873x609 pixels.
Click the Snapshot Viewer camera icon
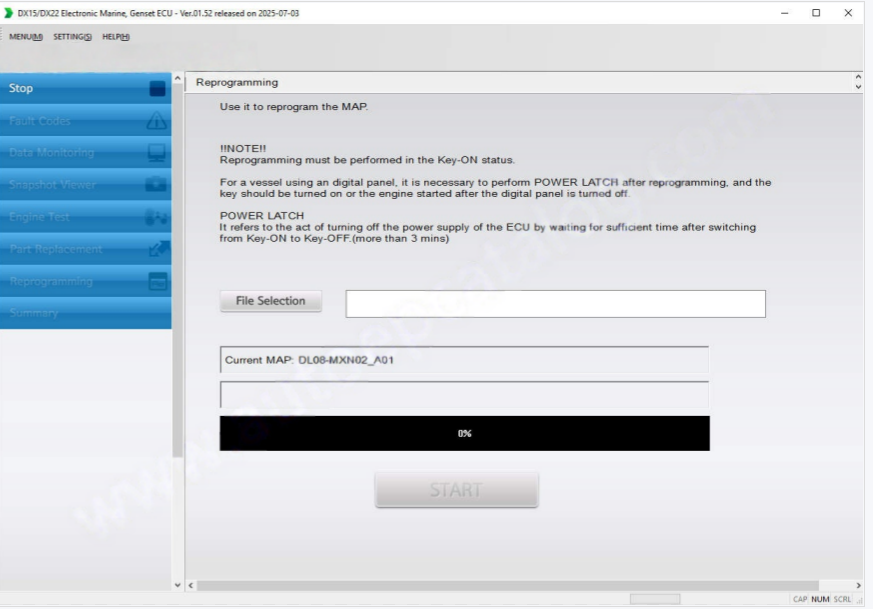157,185
